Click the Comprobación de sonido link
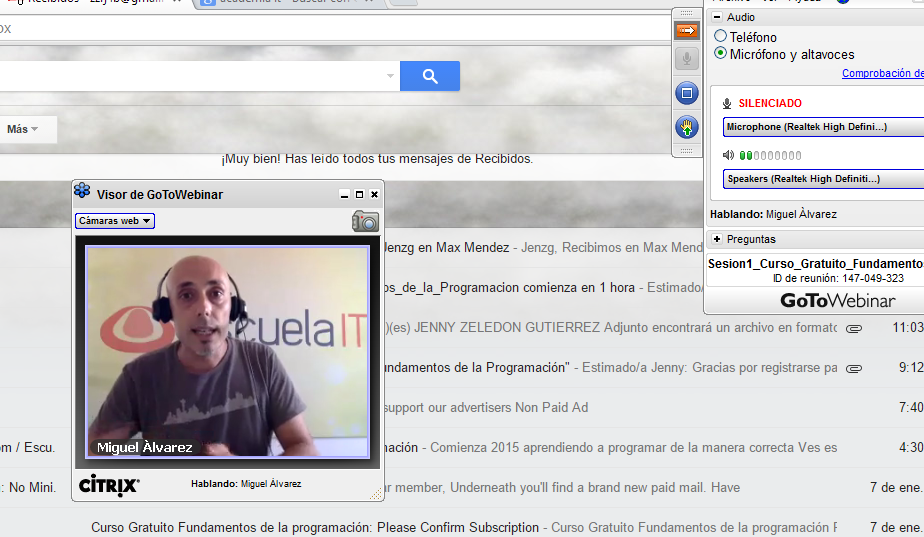Screen dimensions: 924x537 pos(882,73)
